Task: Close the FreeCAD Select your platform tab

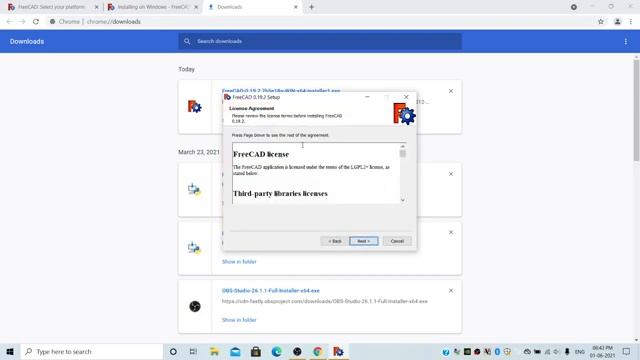Action: coord(96,7)
